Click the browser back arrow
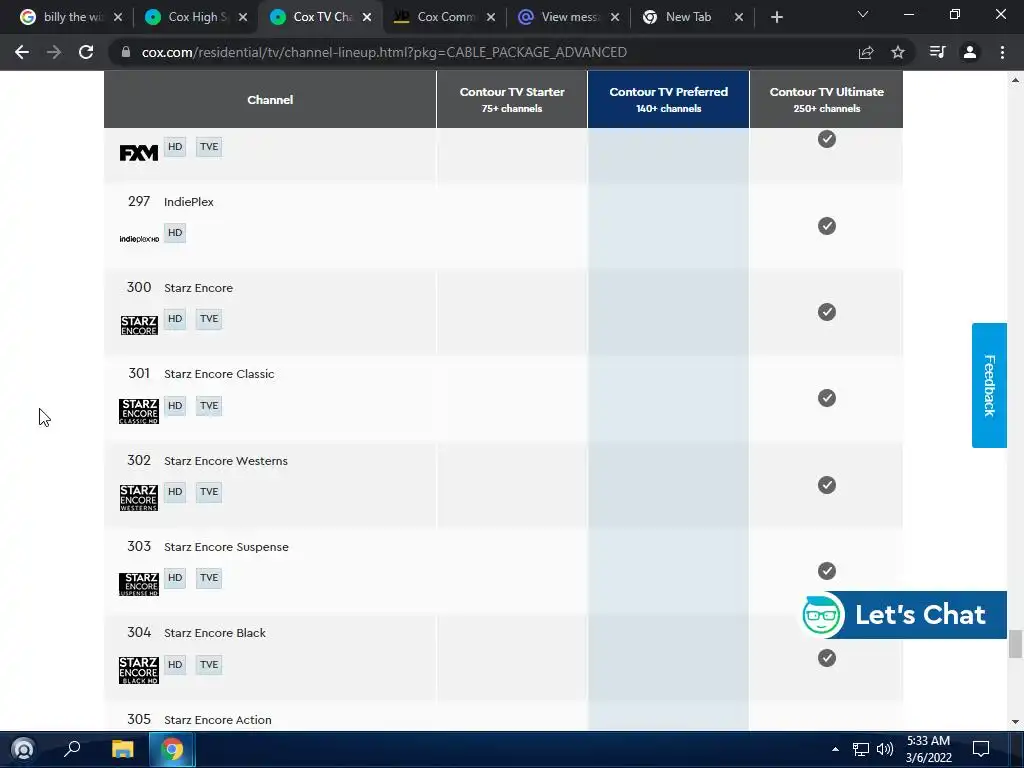 click(x=22, y=52)
